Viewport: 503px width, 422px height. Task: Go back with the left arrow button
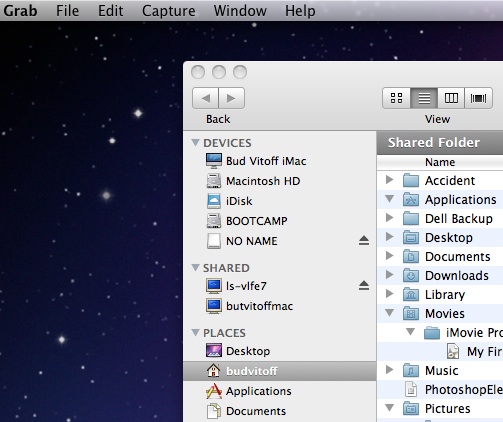pyautogui.click(x=205, y=98)
